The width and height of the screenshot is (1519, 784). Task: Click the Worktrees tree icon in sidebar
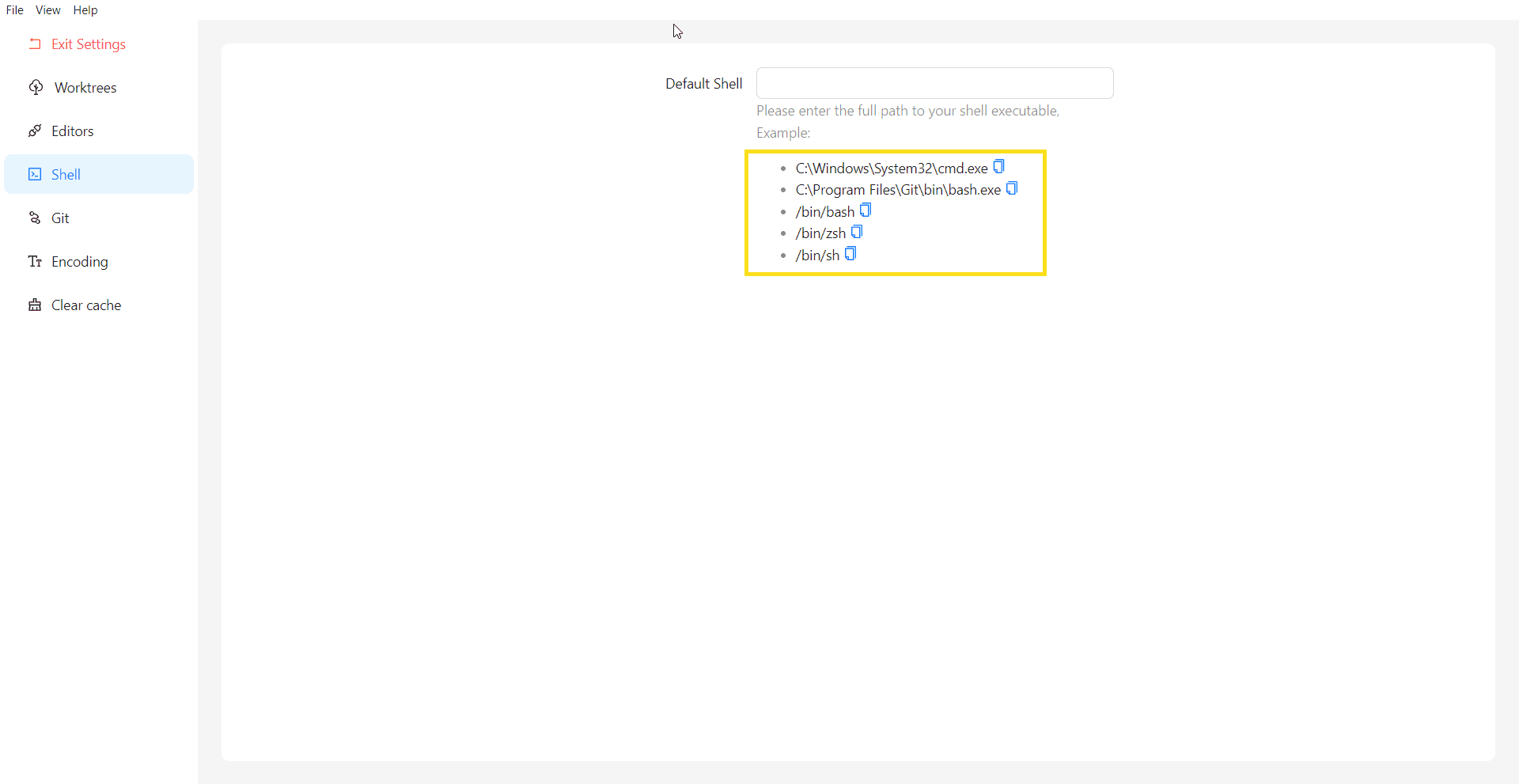pyautogui.click(x=36, y=87)
